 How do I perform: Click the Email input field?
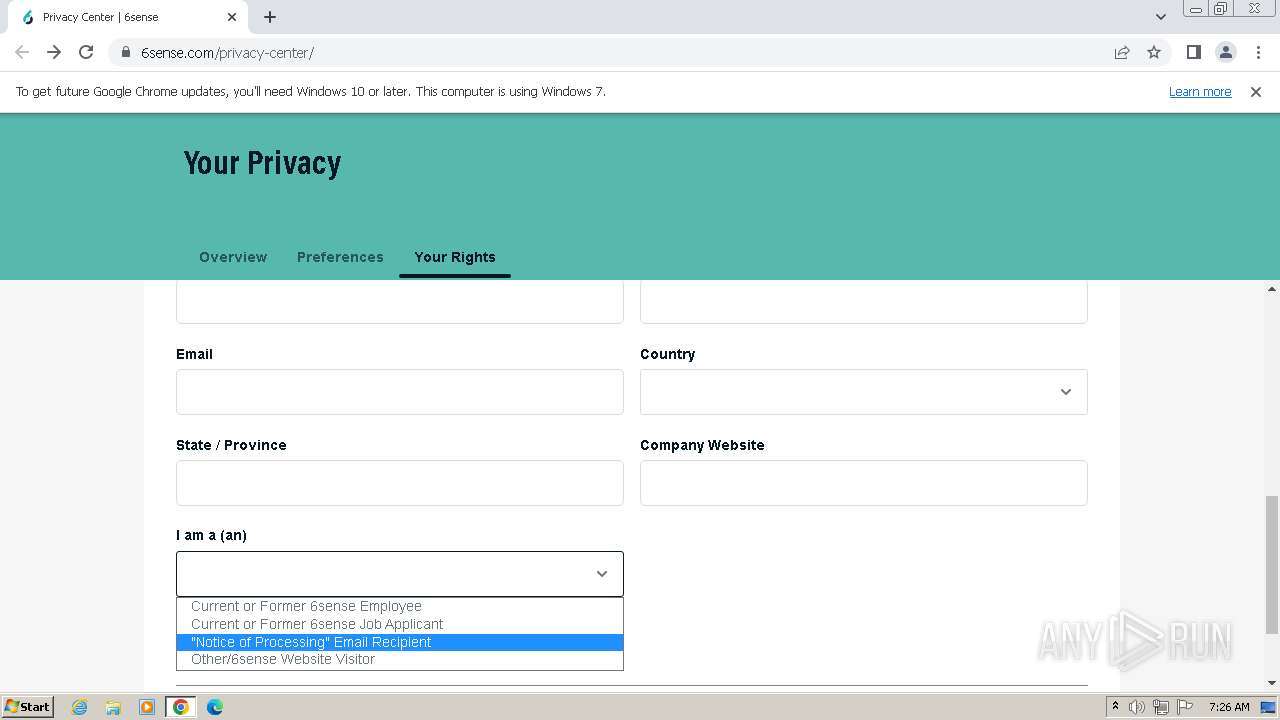400,392
